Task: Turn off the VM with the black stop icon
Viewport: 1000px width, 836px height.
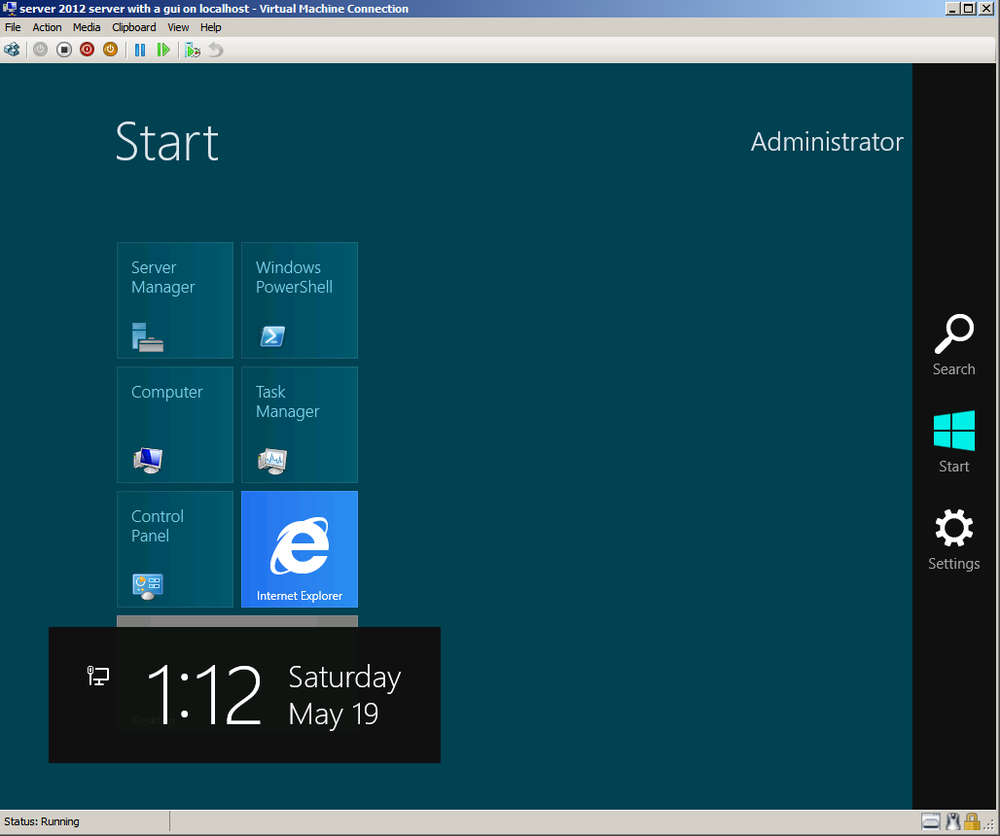Action: tap(64, 50)
